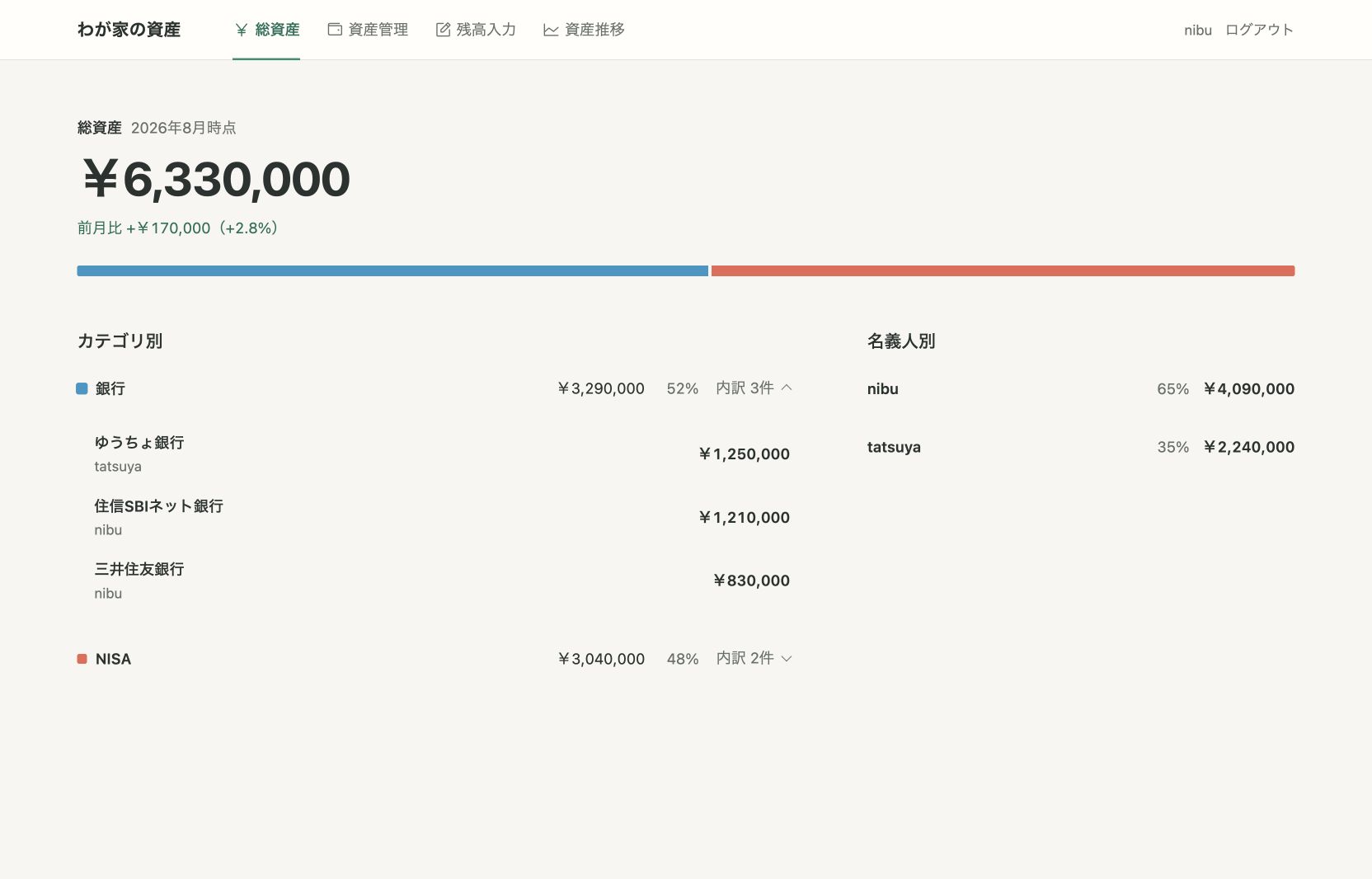Screen dimensions: 1372x879
Task: Click the yen icon beside 総資産 tab
Action: [x=242, y=30]
